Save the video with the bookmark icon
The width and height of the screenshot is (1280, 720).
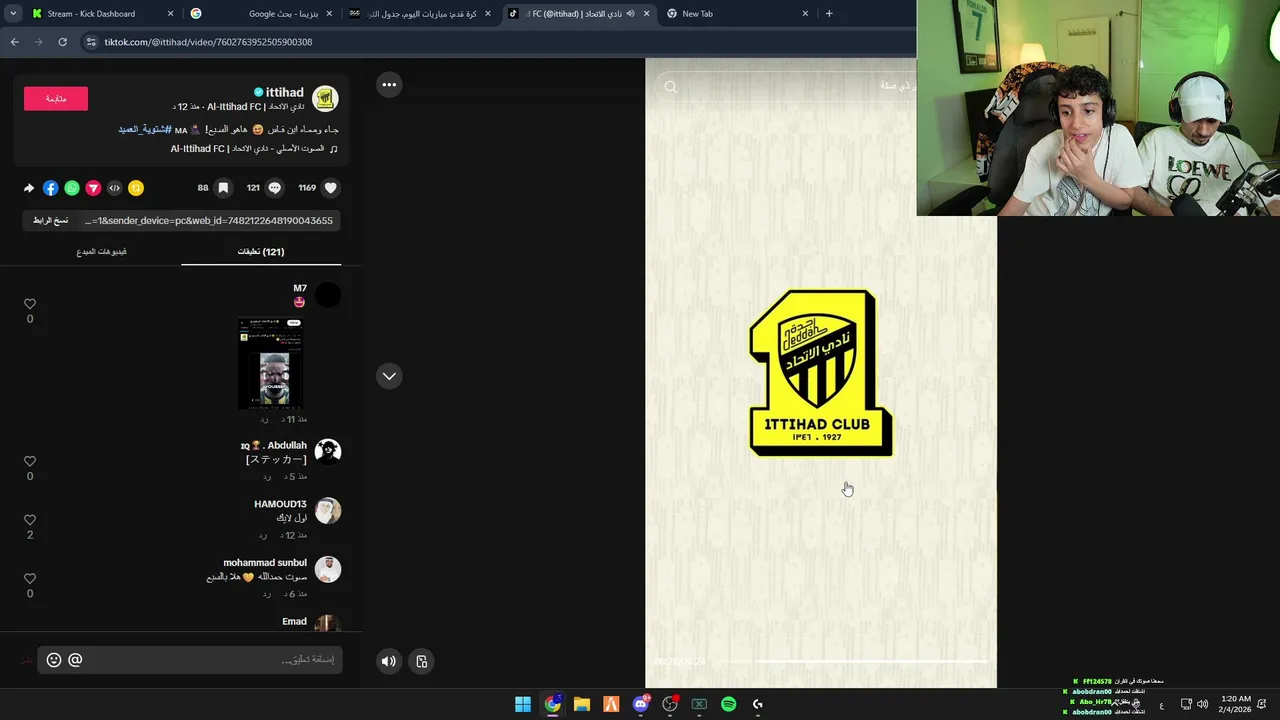224,188
